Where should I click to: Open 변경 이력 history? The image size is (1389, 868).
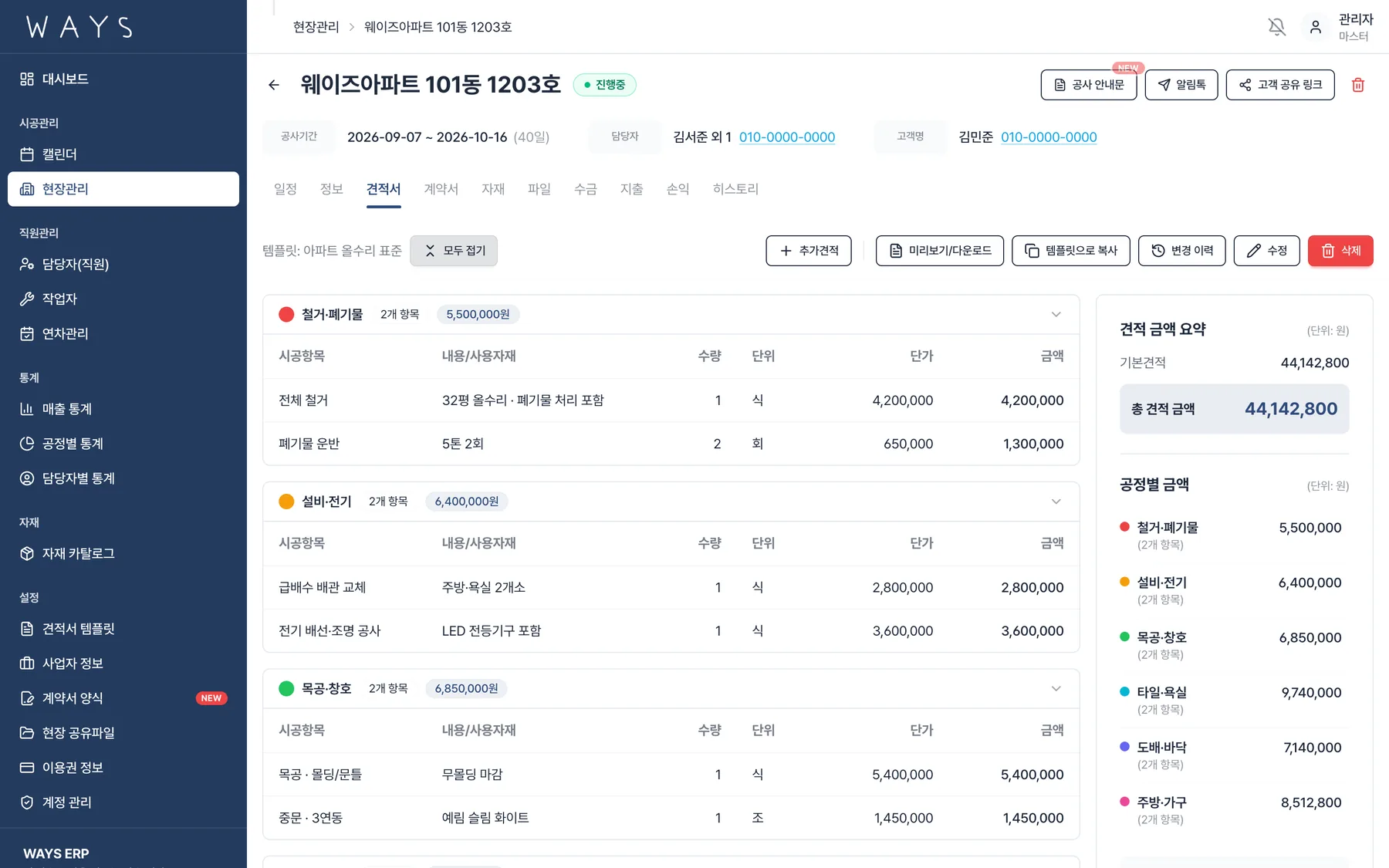pos(1182,251)
